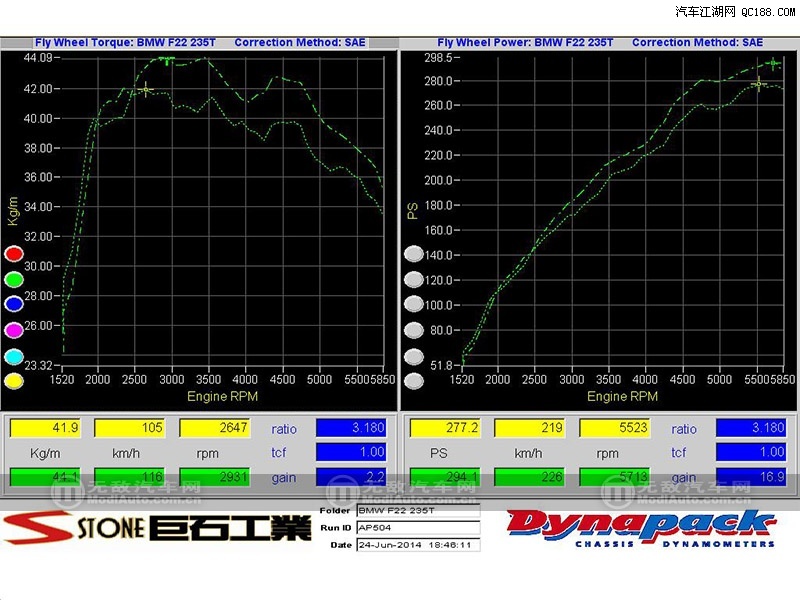
Task: Select the green 116 km/h value
Action: tap(130, 477)
